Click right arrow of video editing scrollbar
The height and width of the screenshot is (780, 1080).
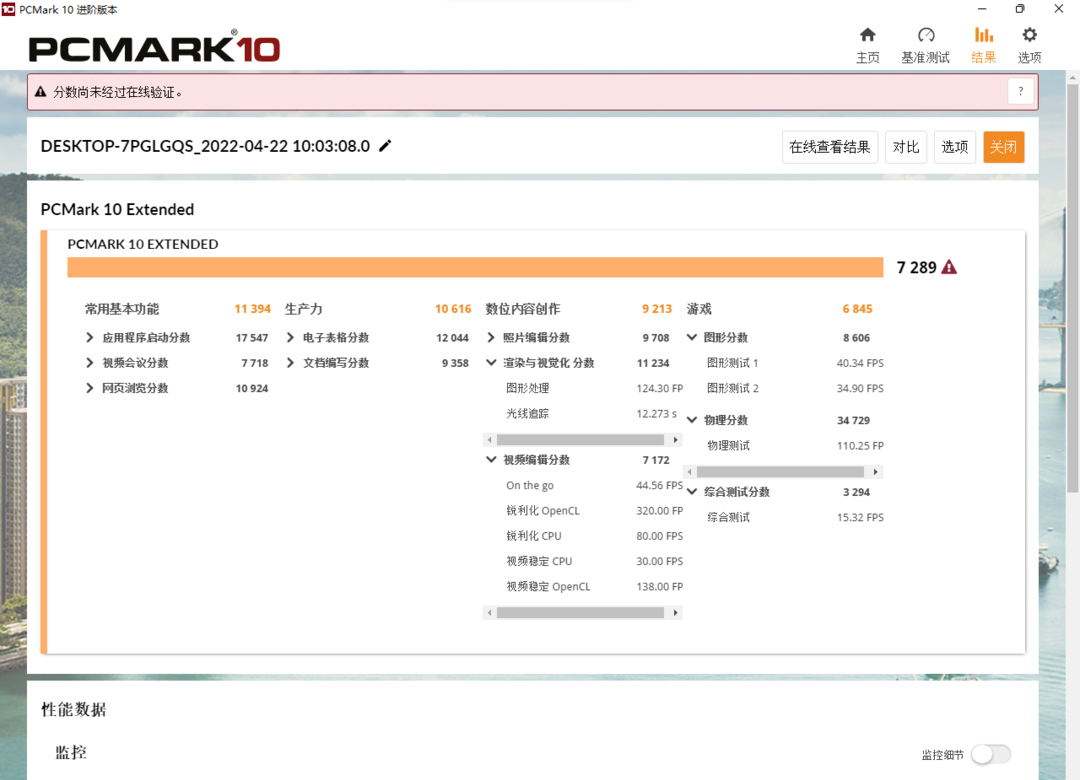(675, 613)
